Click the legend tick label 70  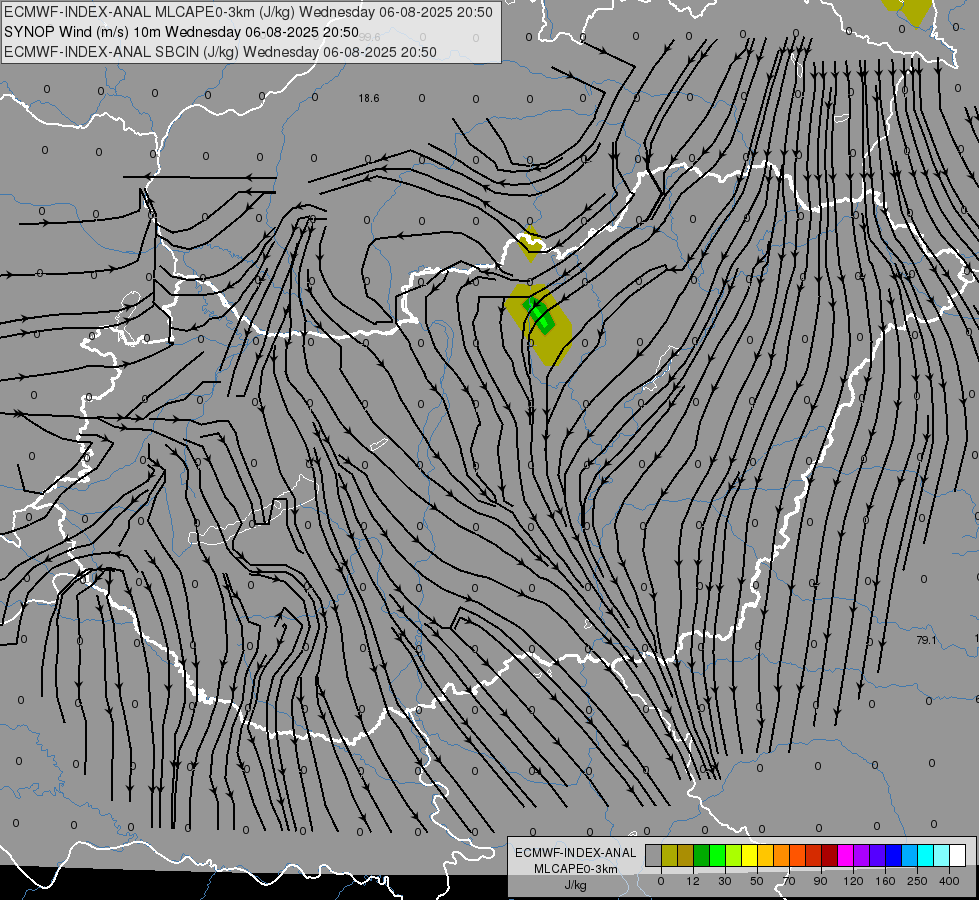pyautogui.click(x=789, y=881)
